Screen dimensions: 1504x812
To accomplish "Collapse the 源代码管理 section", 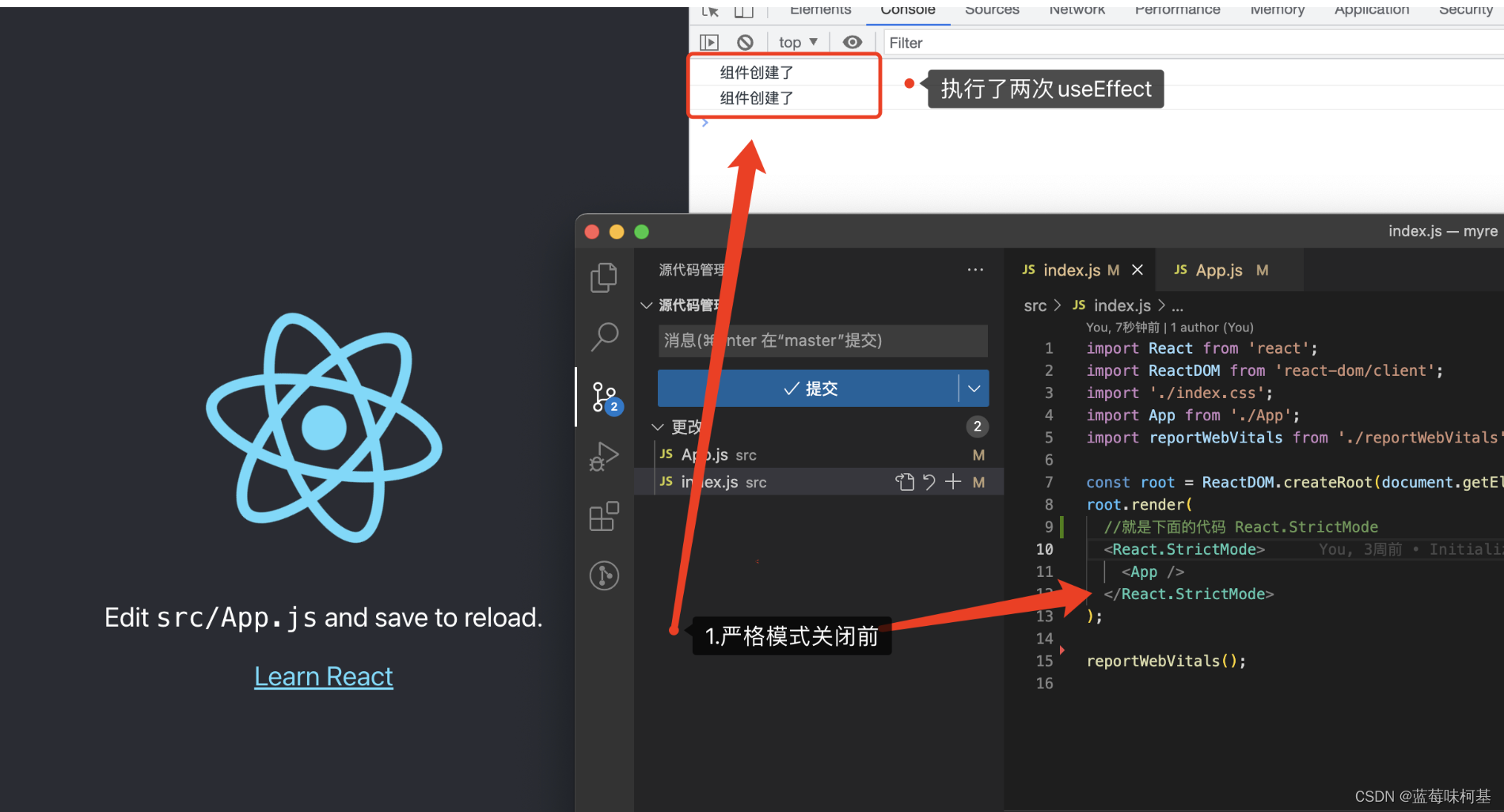I will pyautogui.click(x=647, y=305).
